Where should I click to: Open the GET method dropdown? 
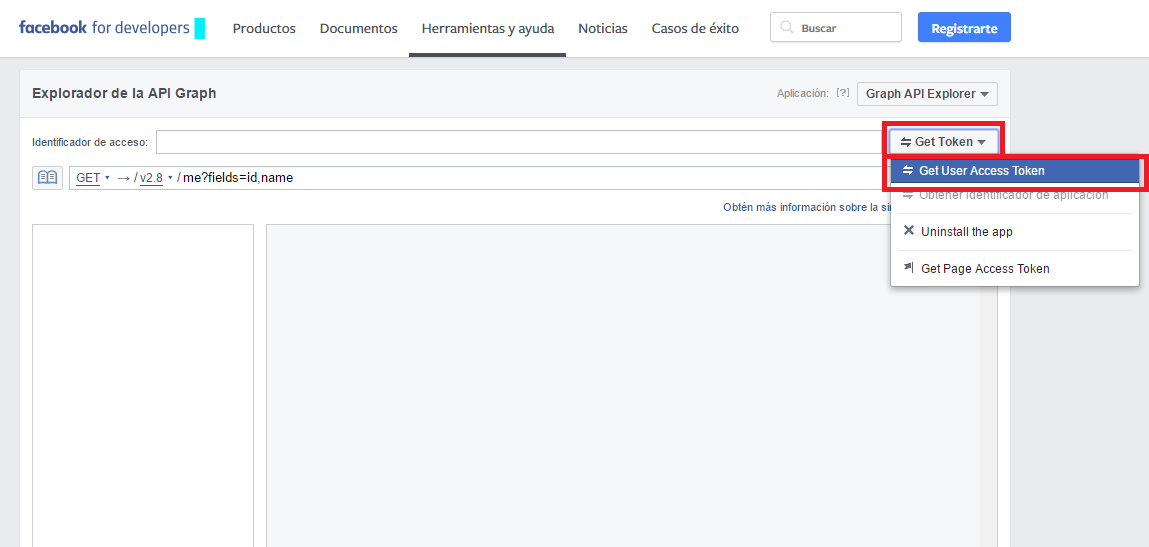[92, 177]
